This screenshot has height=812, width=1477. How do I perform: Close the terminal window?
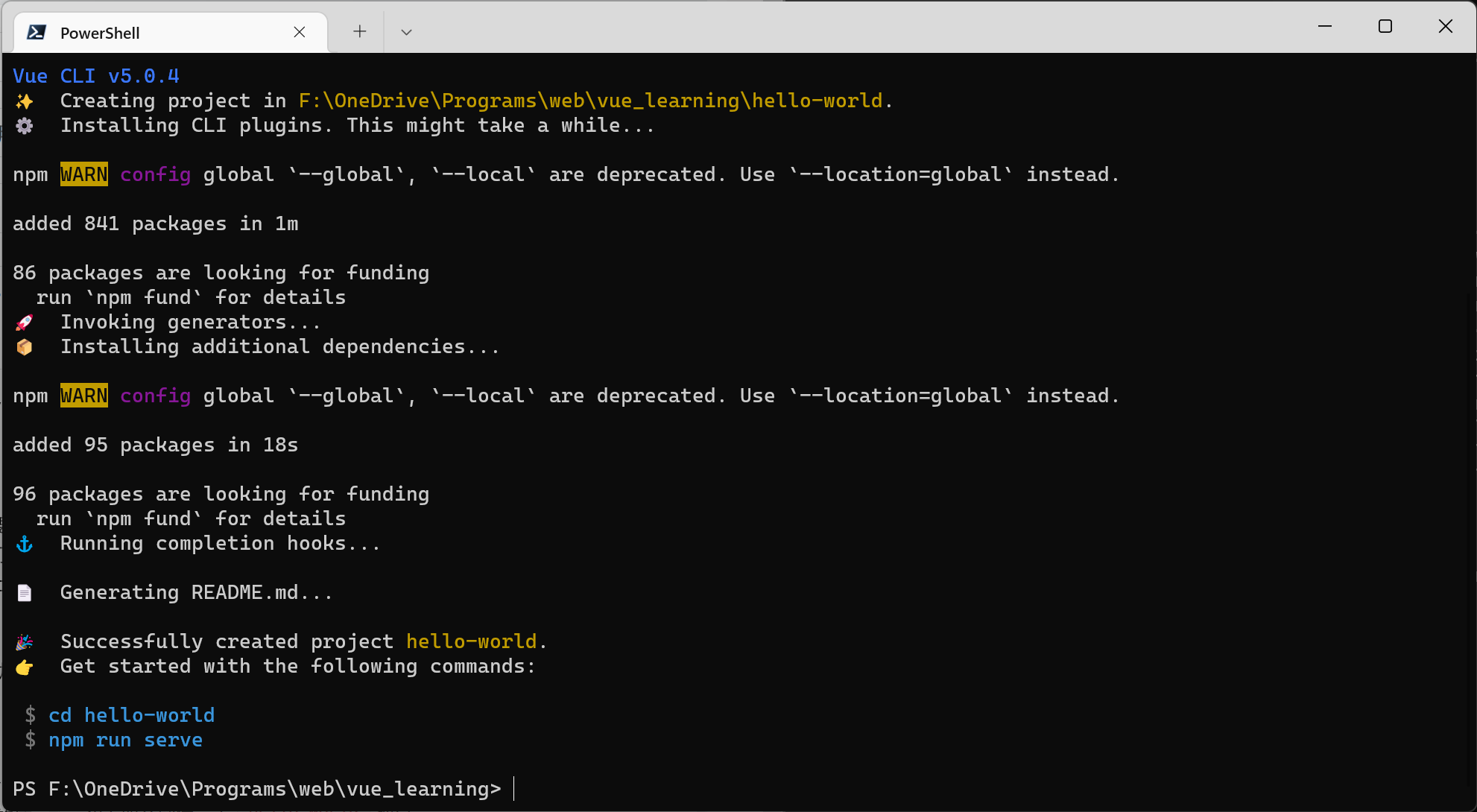point(1446,26)
